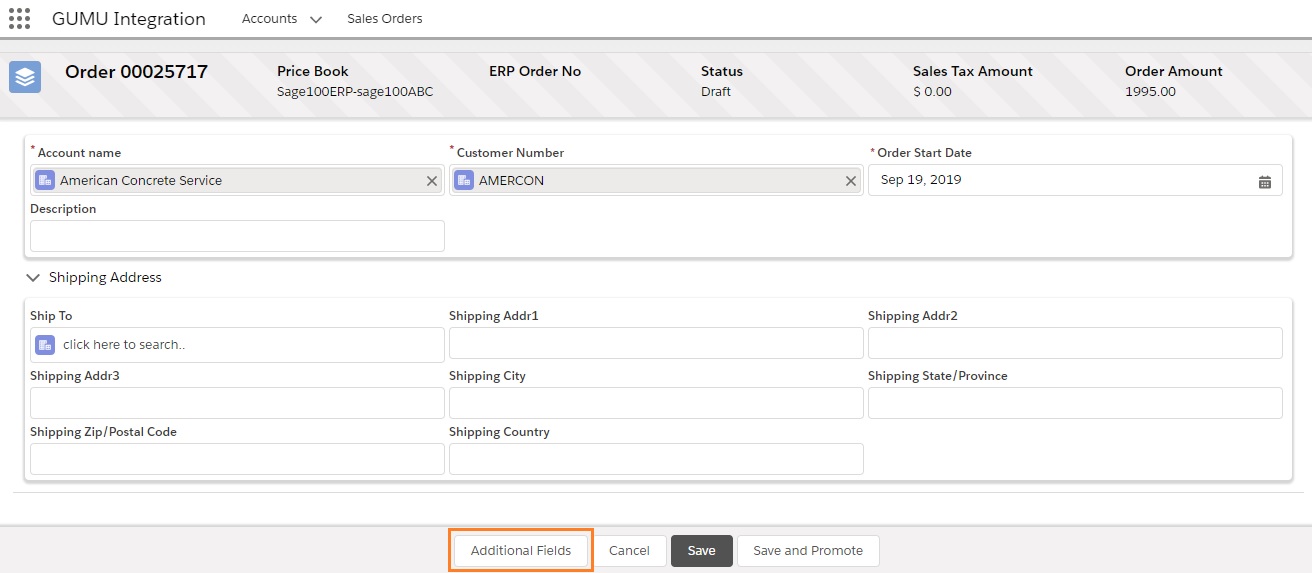Click the 1995.00 order amount value
The width and height of the screenshot is (1312, 573).
coord(1150,92)
